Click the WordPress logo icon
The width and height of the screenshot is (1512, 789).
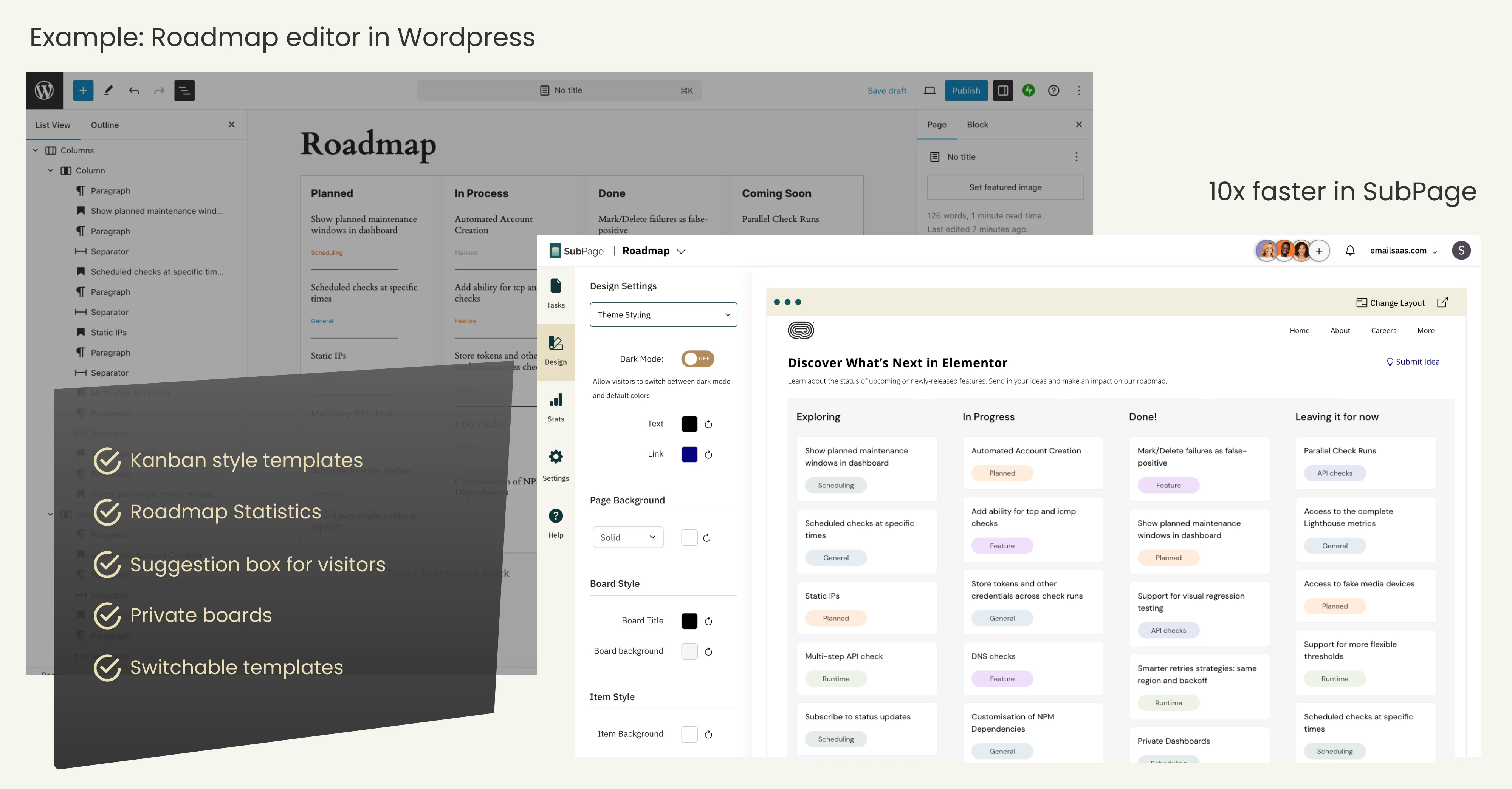[x=44, y=90]
